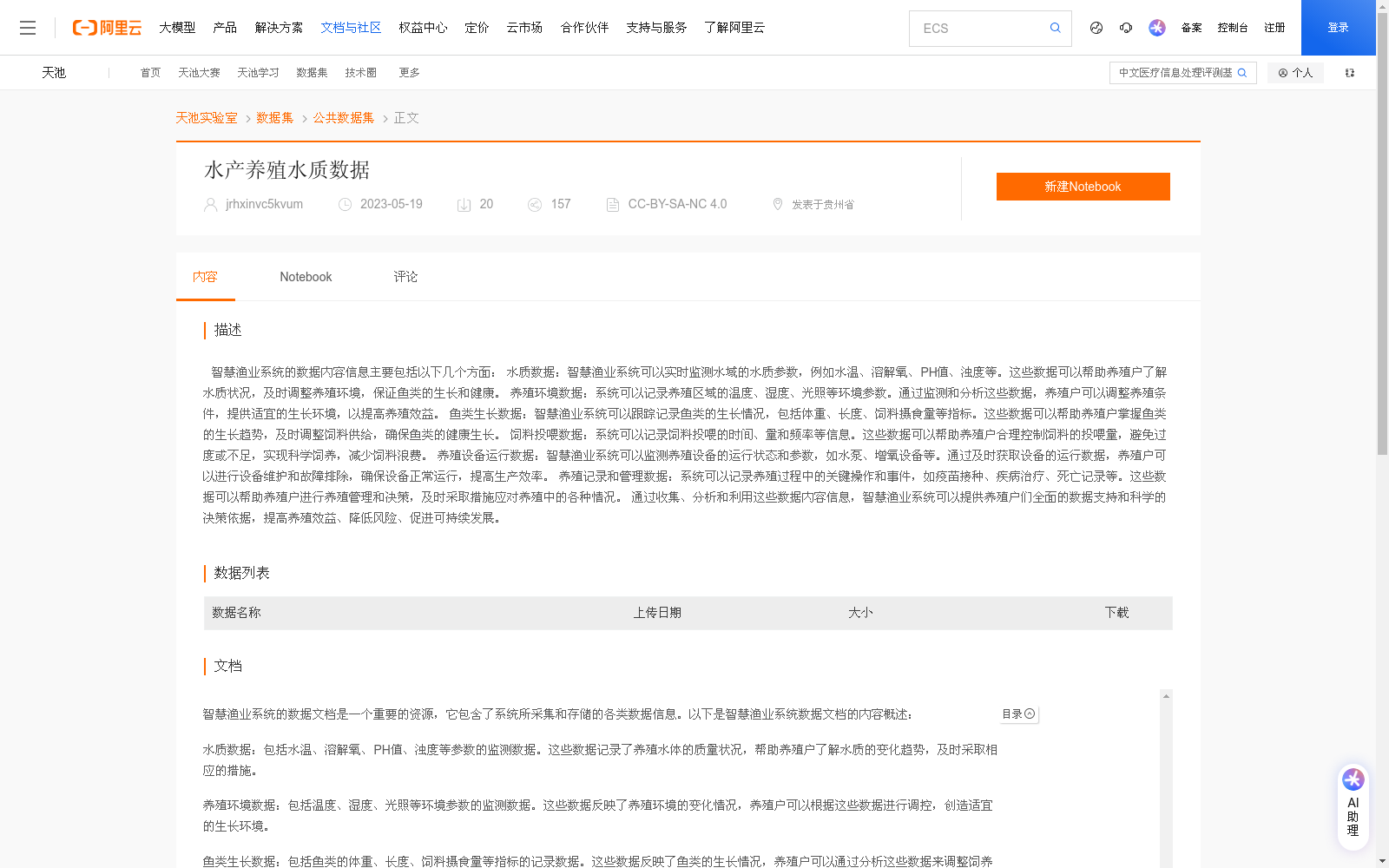The width and height of the screenshot is (1389, 868).
Task: Focus the 中文医疗信息处理评测基 search field
Action: click(1175, 73)
